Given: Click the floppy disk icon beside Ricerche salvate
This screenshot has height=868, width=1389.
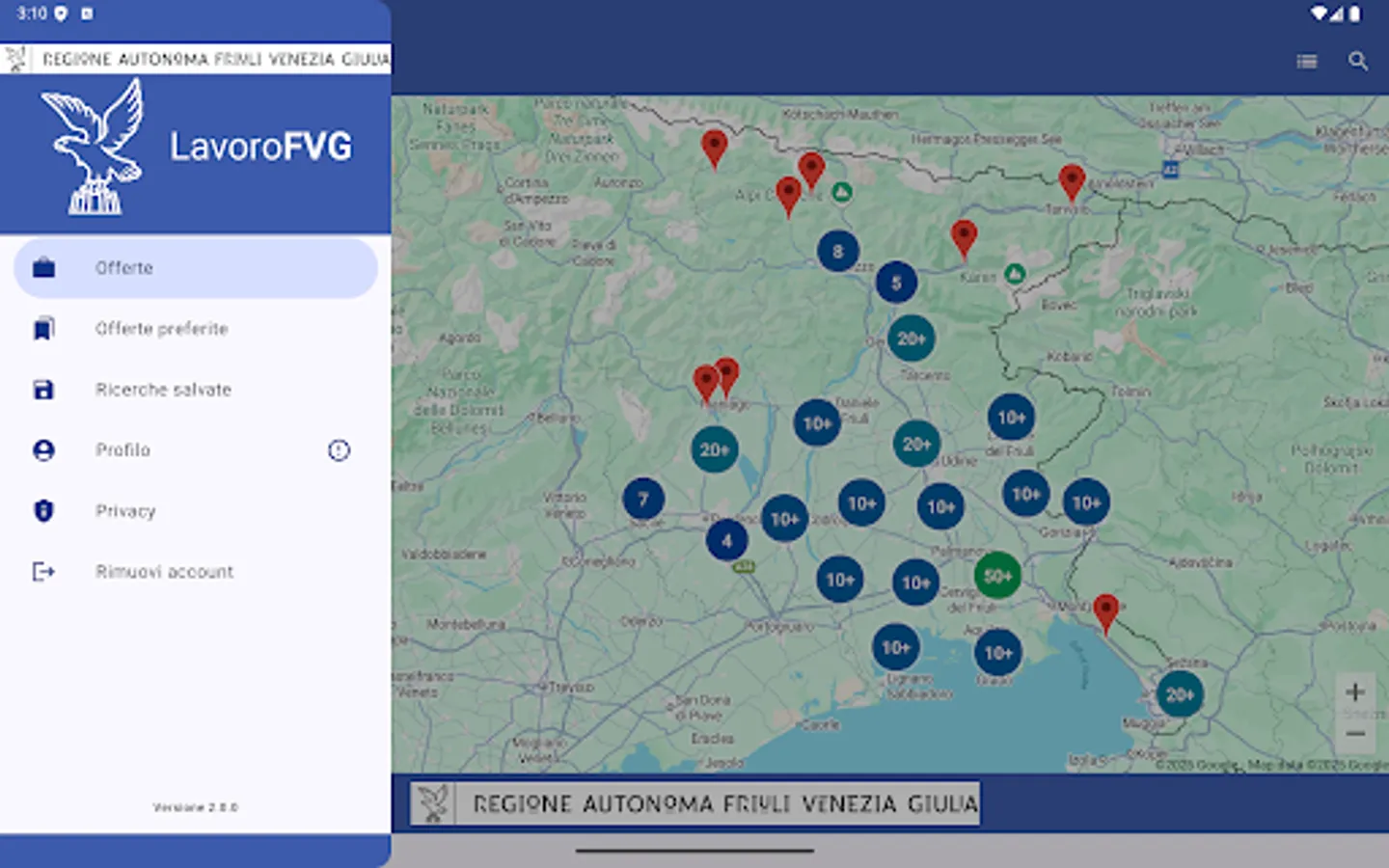Looking at the screenshot, I should 43,390.
